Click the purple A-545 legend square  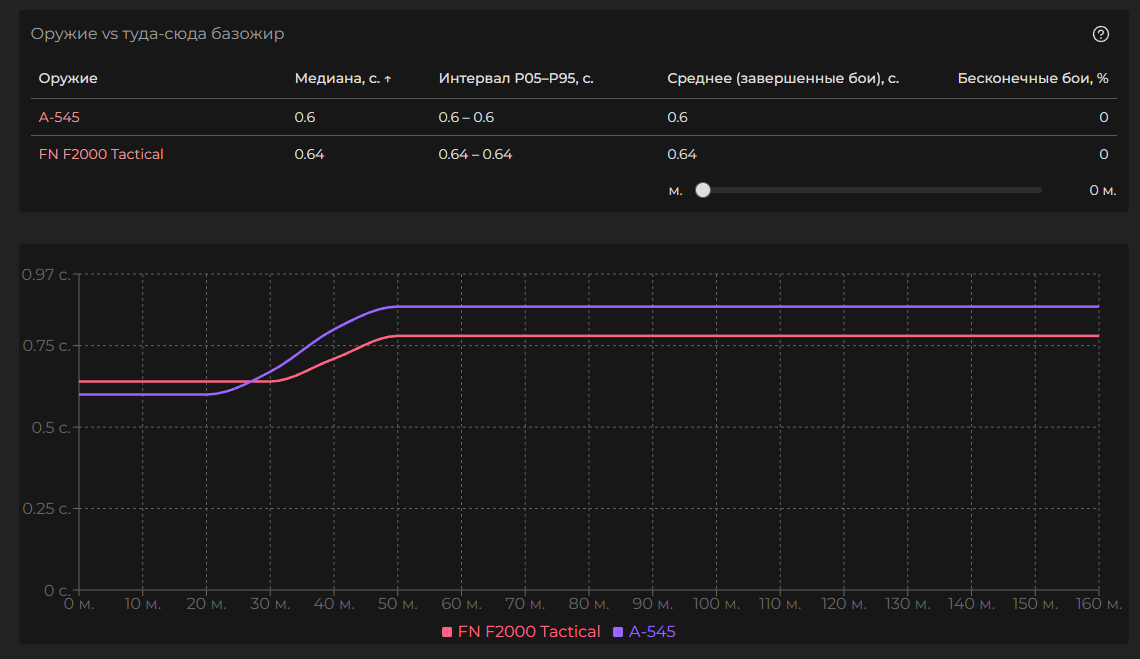click(x=618, y=632)
